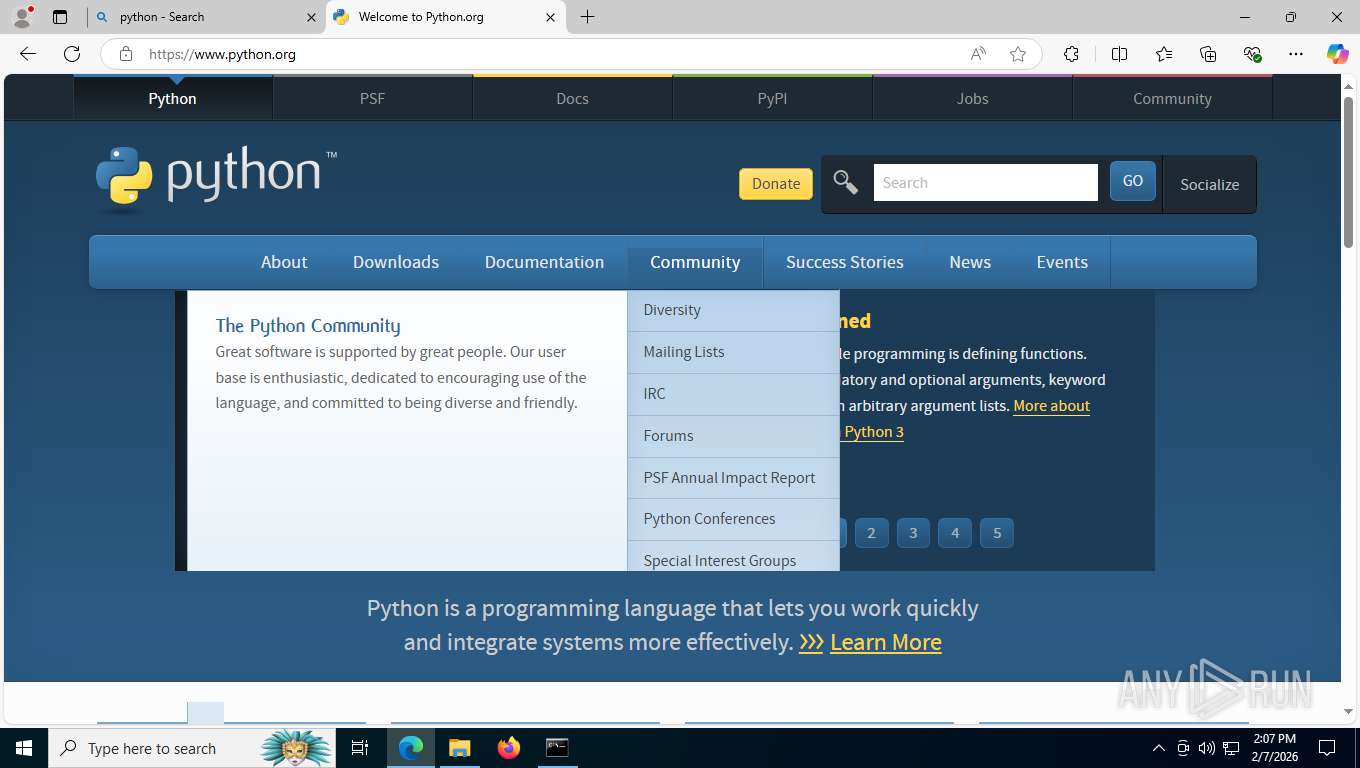Click the yellow Donate button

[776, 183]
